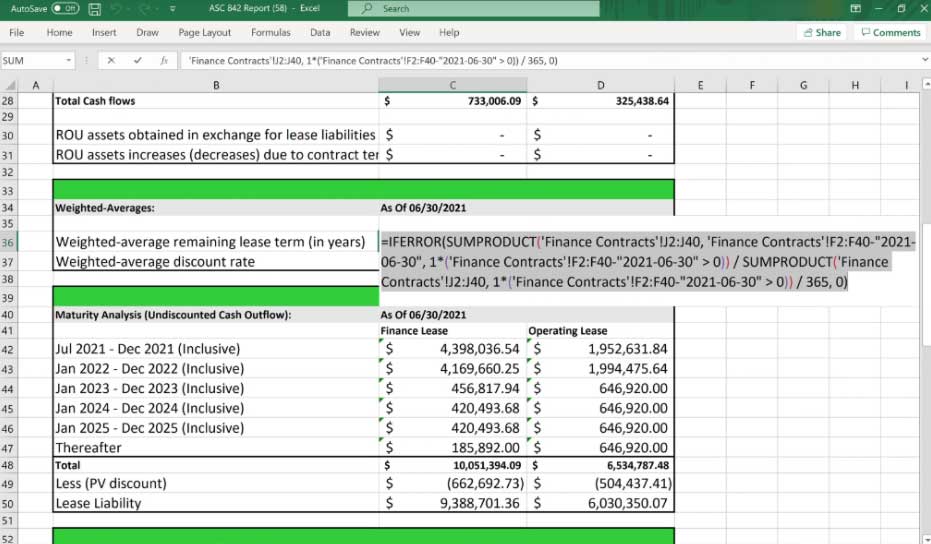
Task: Click the Share button
Action: (821, 32)
